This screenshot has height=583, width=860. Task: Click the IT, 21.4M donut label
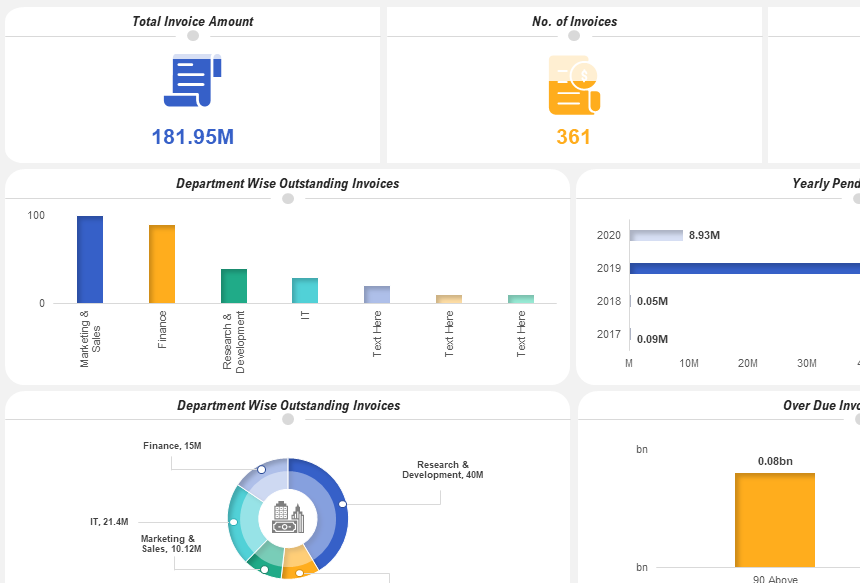pos(109,522)
